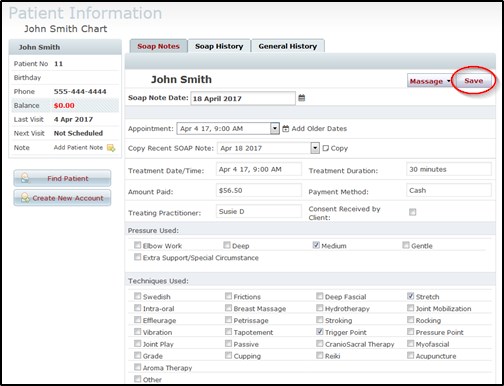This screenshot has width=504, height=386.
Task: Check the Vibration checkbox
Action: [x=137, y=332]
